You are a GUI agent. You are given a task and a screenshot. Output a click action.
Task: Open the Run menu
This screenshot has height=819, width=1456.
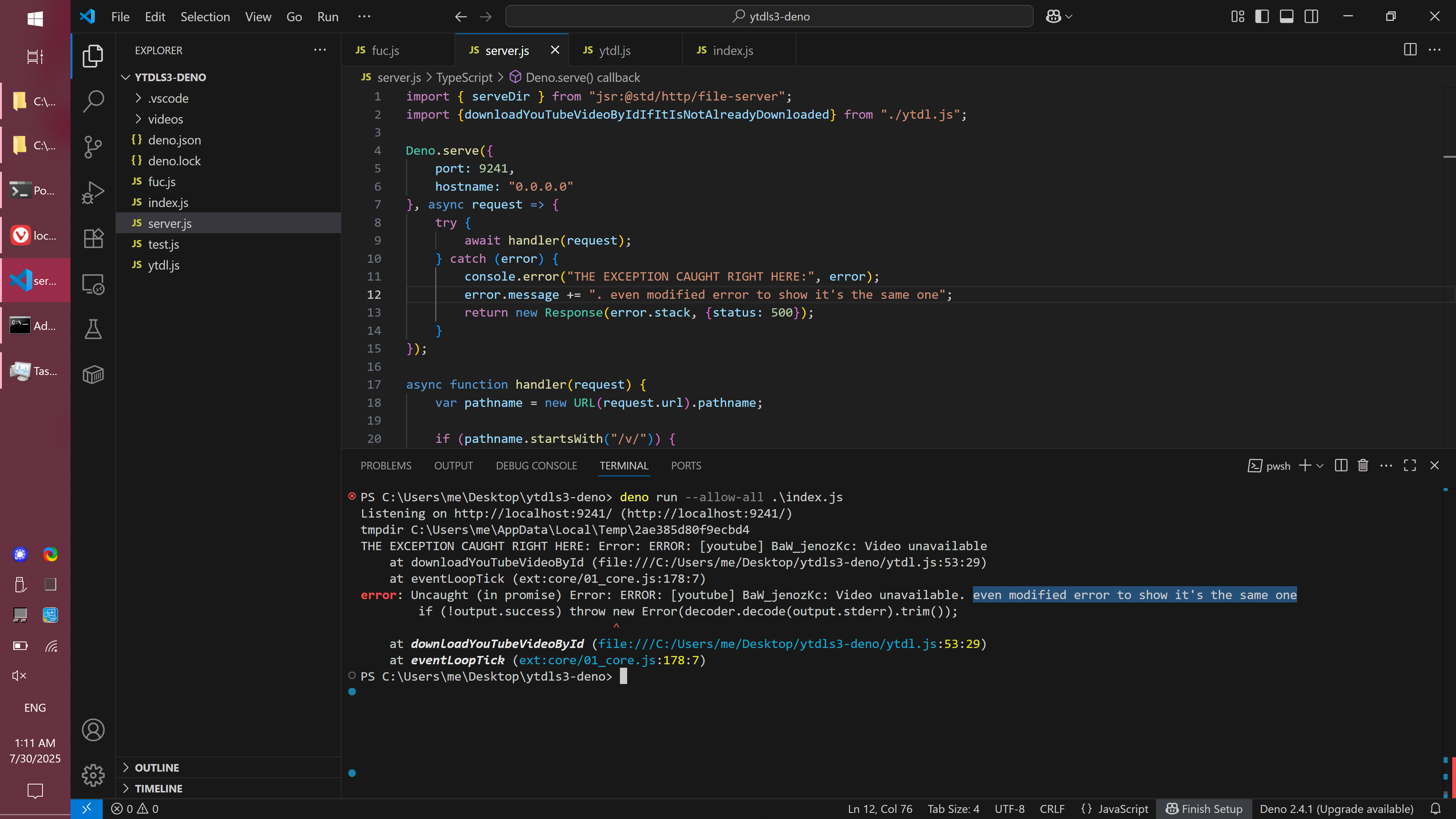(328, 16)
